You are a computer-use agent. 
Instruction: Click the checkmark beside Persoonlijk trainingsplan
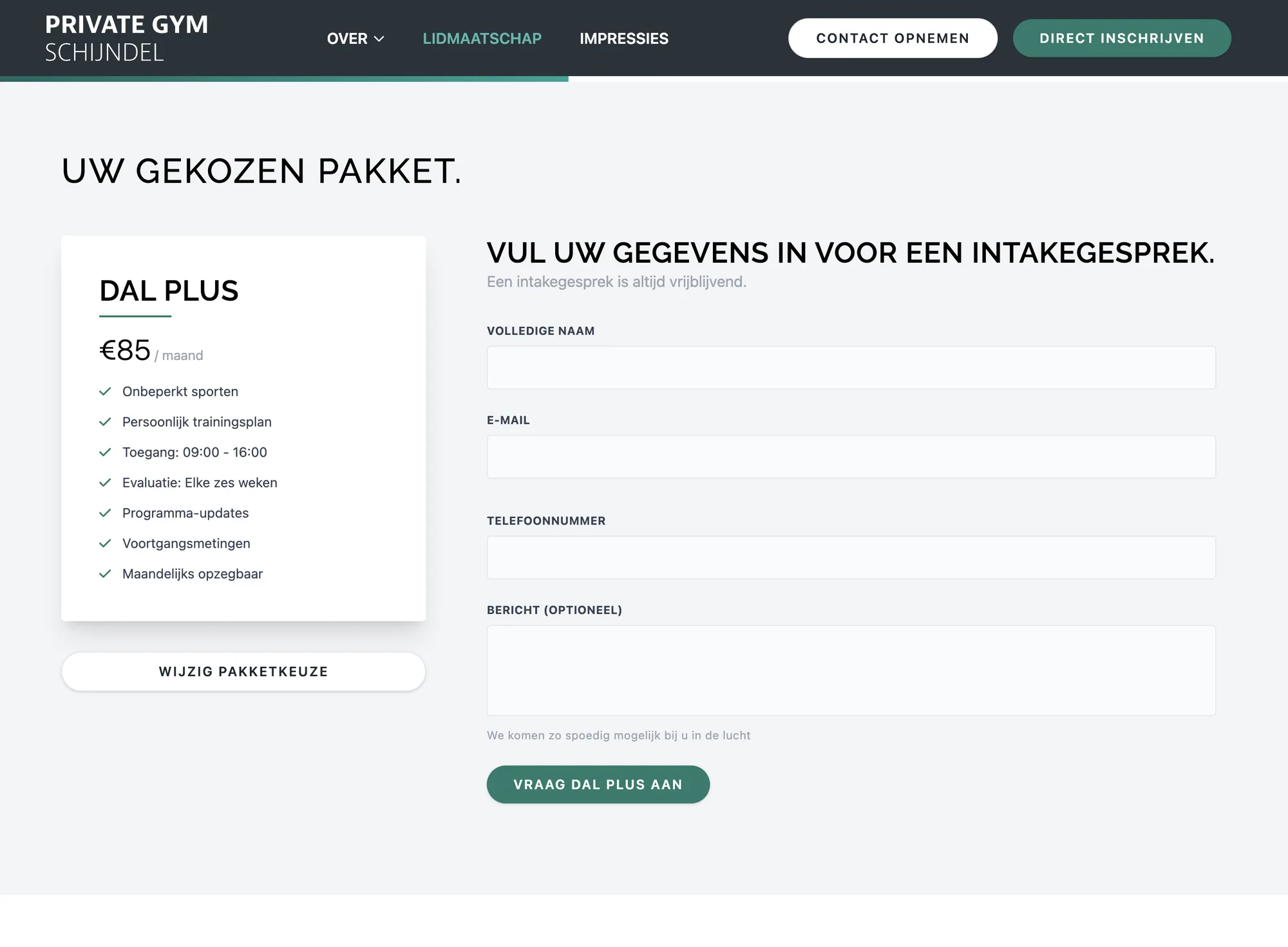tap(105, 422)
